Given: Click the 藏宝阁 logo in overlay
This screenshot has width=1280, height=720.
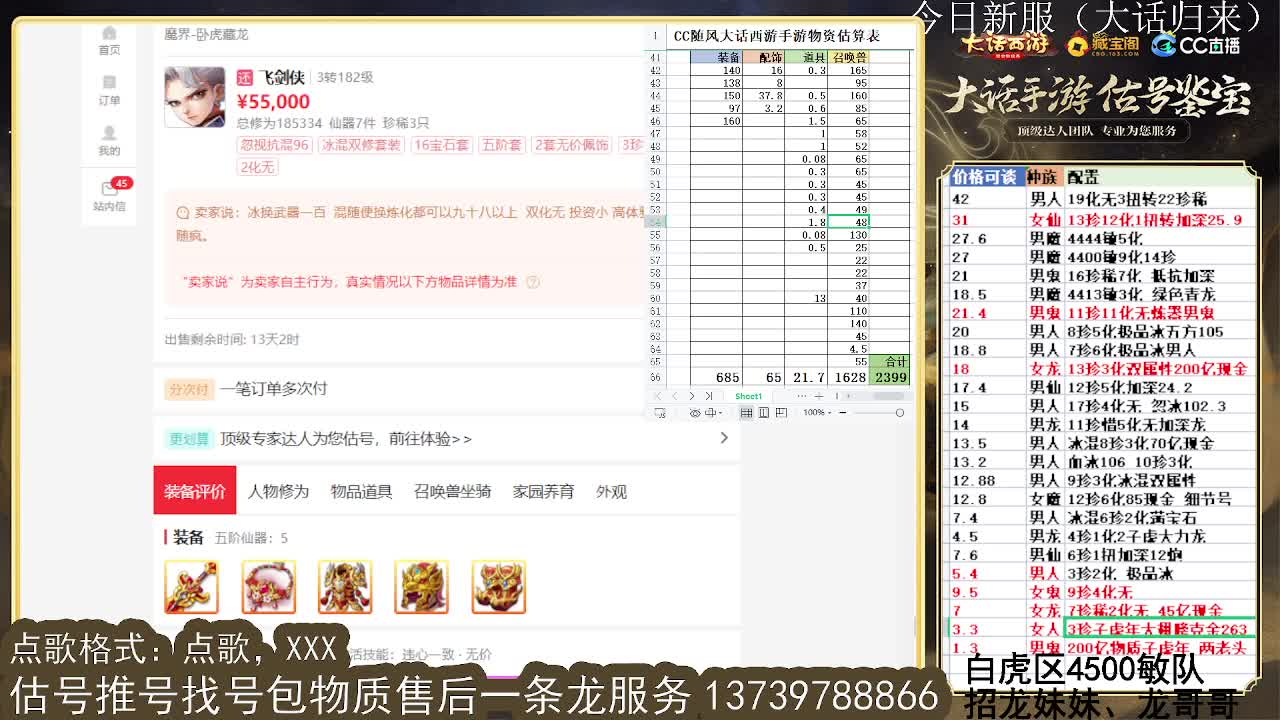Looking at the screenshot, I should click(1102, 44).
